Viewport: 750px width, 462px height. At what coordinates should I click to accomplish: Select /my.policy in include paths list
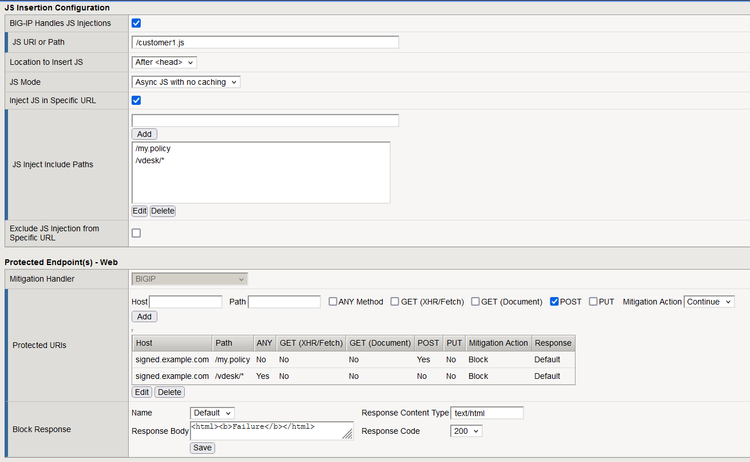coord(153,148)
